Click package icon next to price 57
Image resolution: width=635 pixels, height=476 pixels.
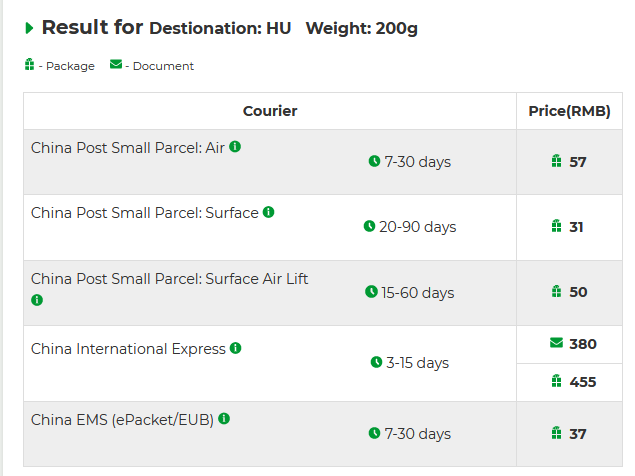pos(556,161)
